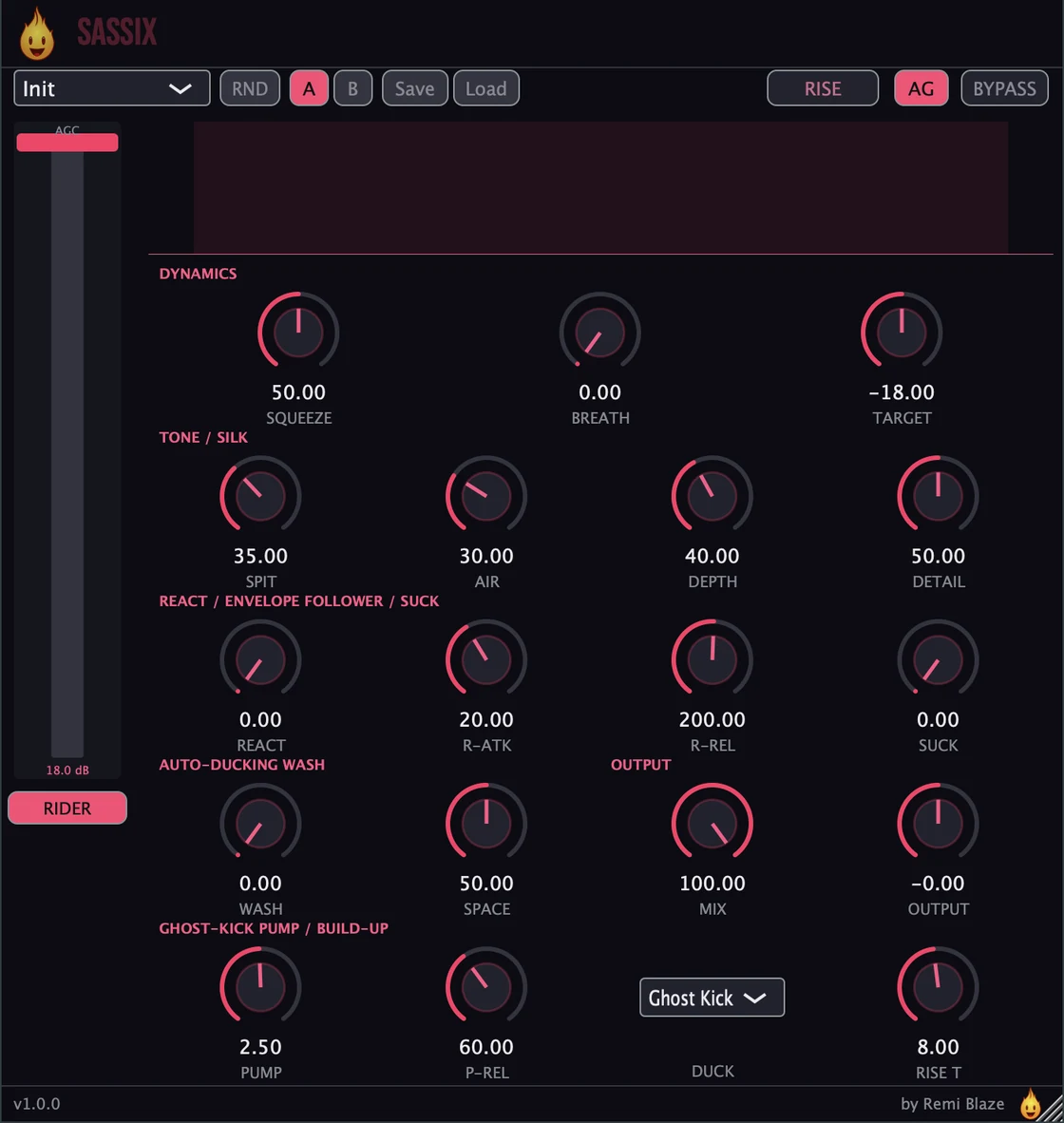Click the RND randomize button
Viewport: 1064px width, 1123px height.
250,88
